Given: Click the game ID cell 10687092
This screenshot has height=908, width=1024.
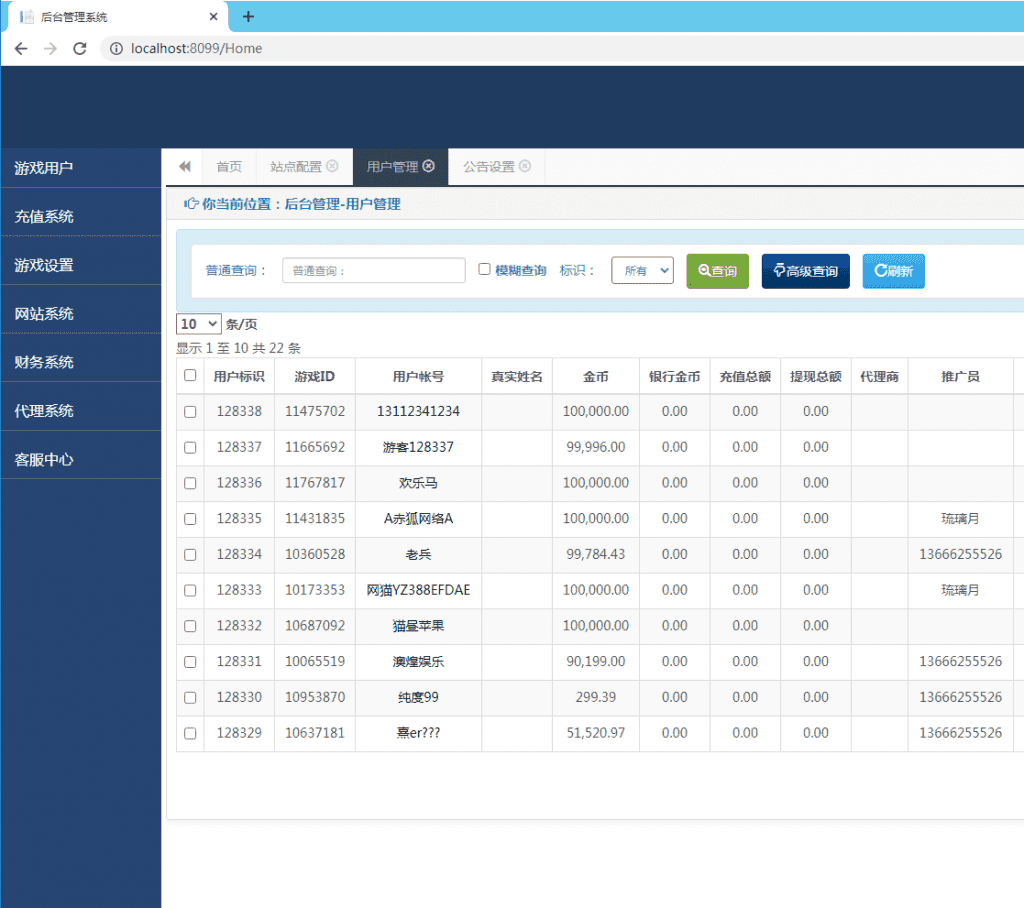Looking at the screenshot, I should [315, 626].
